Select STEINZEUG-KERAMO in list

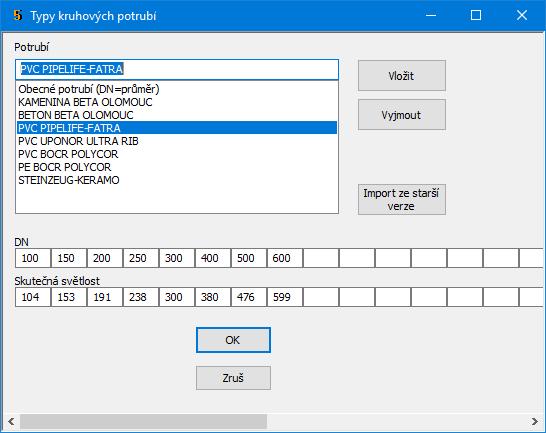click(x=177, y=180)
